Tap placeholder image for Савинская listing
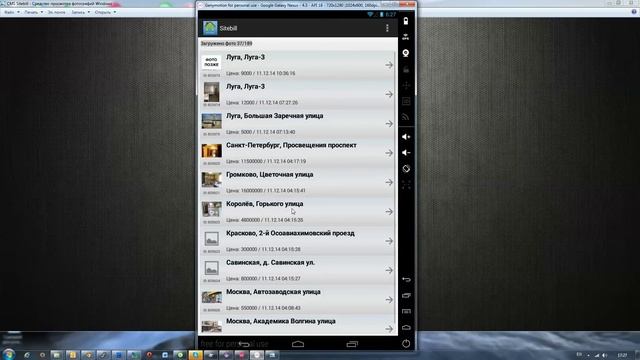Viewport: 640px width, 360px height. tap(211, 268)
